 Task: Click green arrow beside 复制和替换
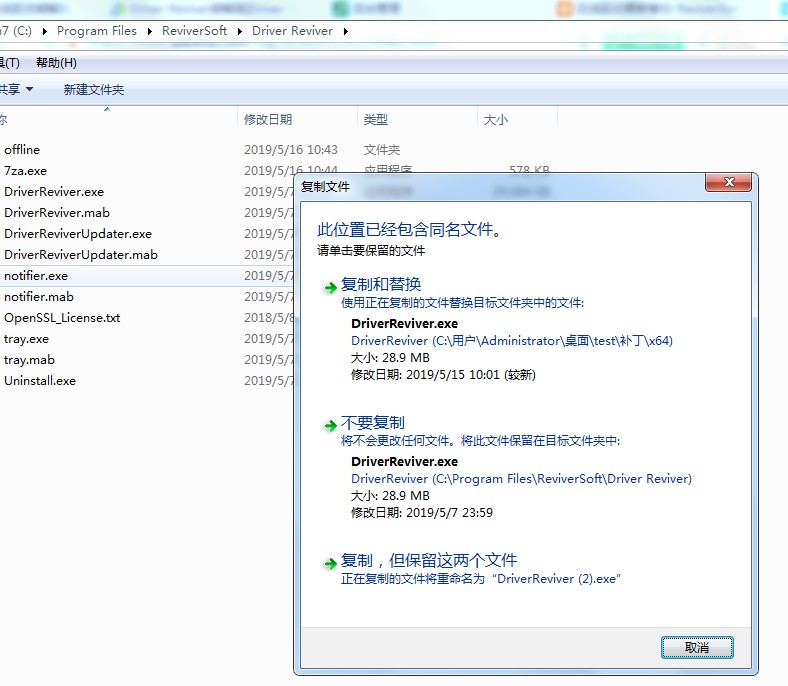click(330, 287)
